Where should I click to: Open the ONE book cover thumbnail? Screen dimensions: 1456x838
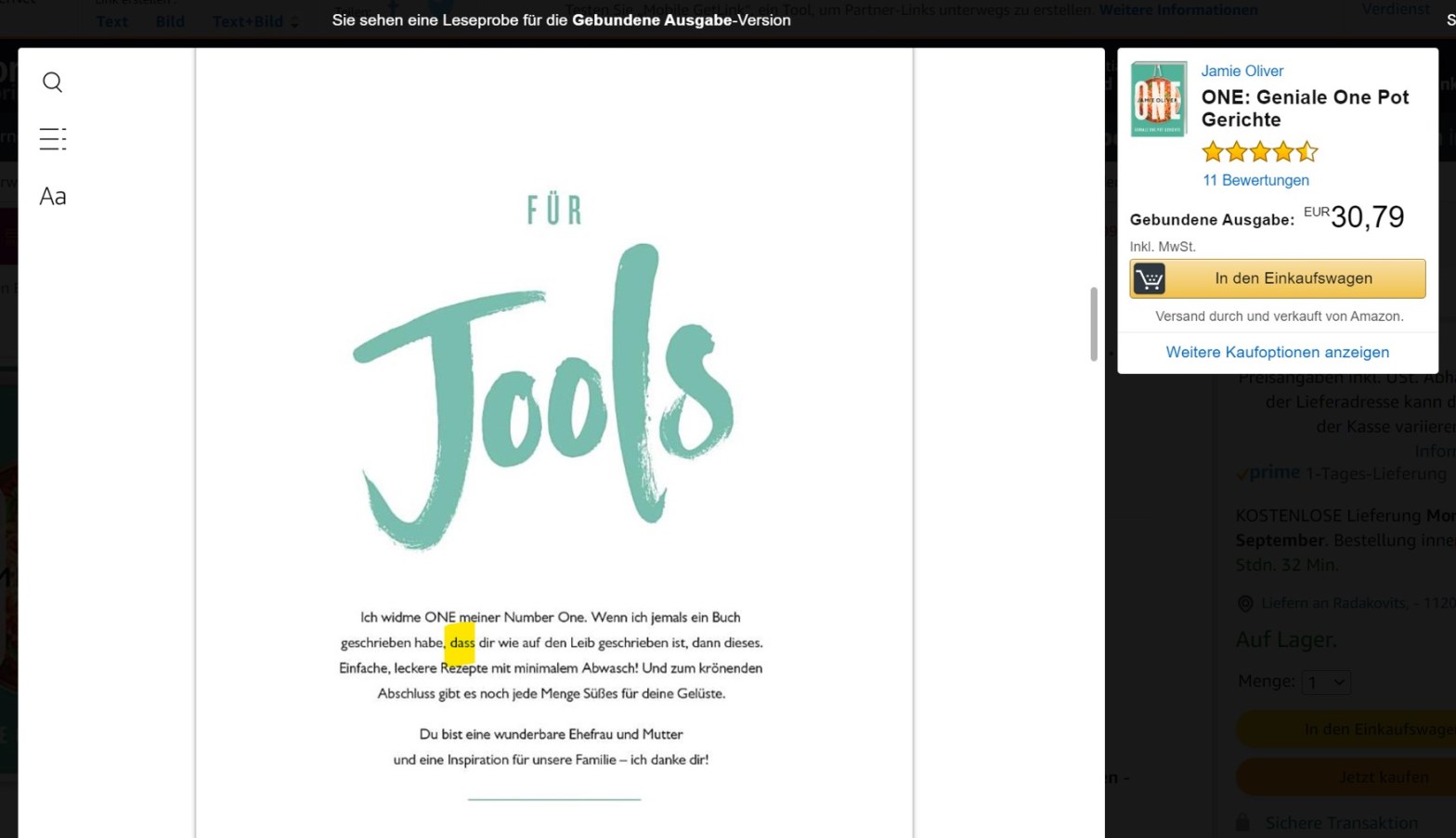[x=1158, y=99]
